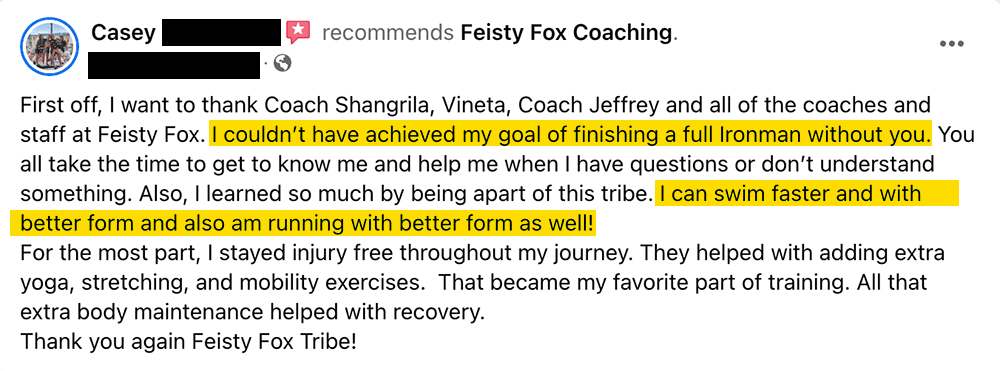Image resolution: width=1000 pixels, height=371 pixels.
Task: Visit Casey's profile via the name
Action: (123, 33)
